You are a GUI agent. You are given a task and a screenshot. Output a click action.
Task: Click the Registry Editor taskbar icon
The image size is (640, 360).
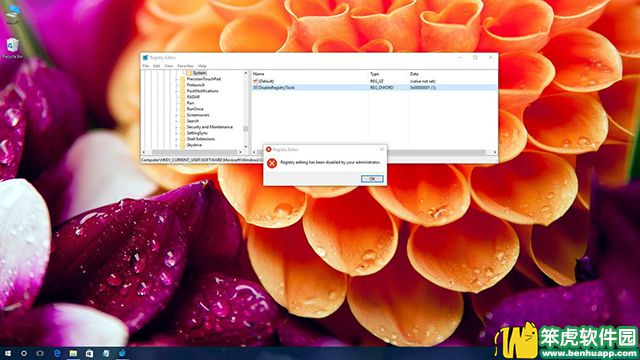tap(122, 353)
